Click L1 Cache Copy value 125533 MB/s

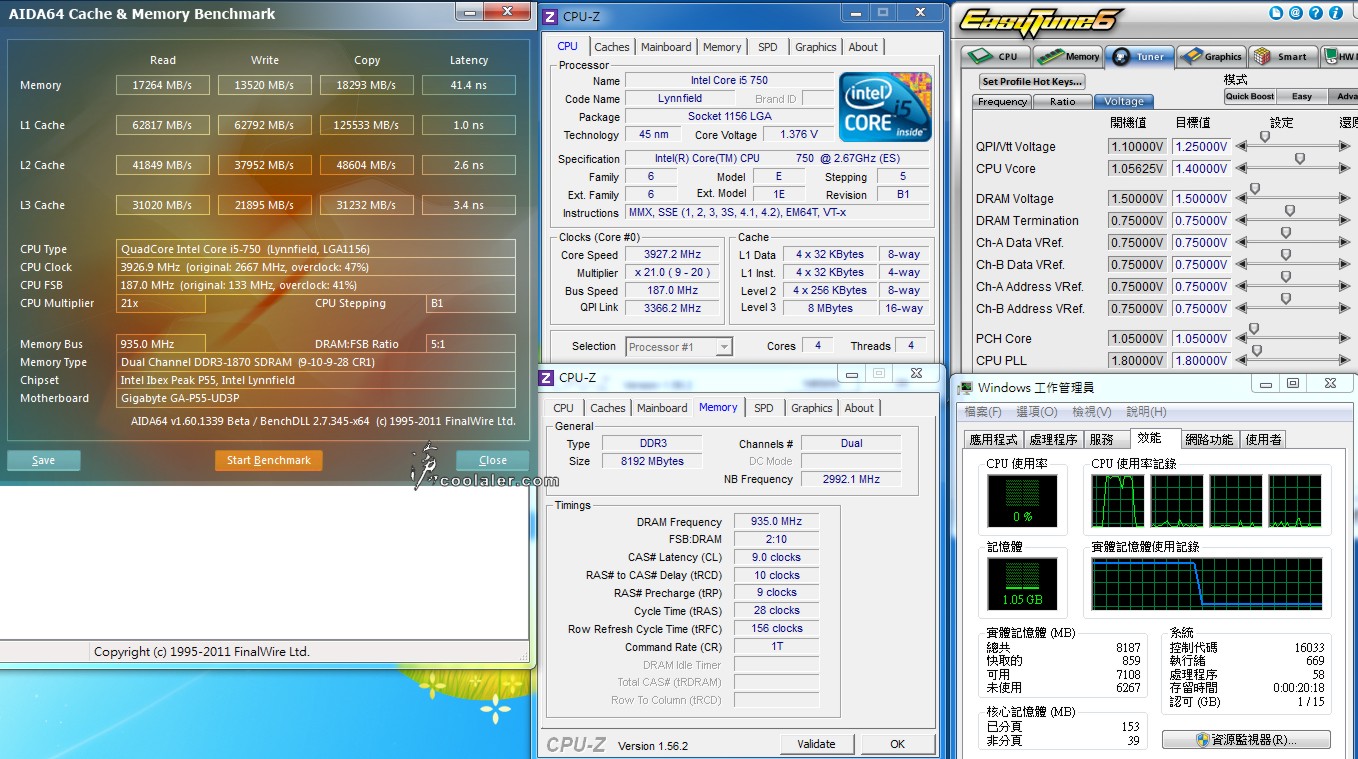tap(366, 125)
